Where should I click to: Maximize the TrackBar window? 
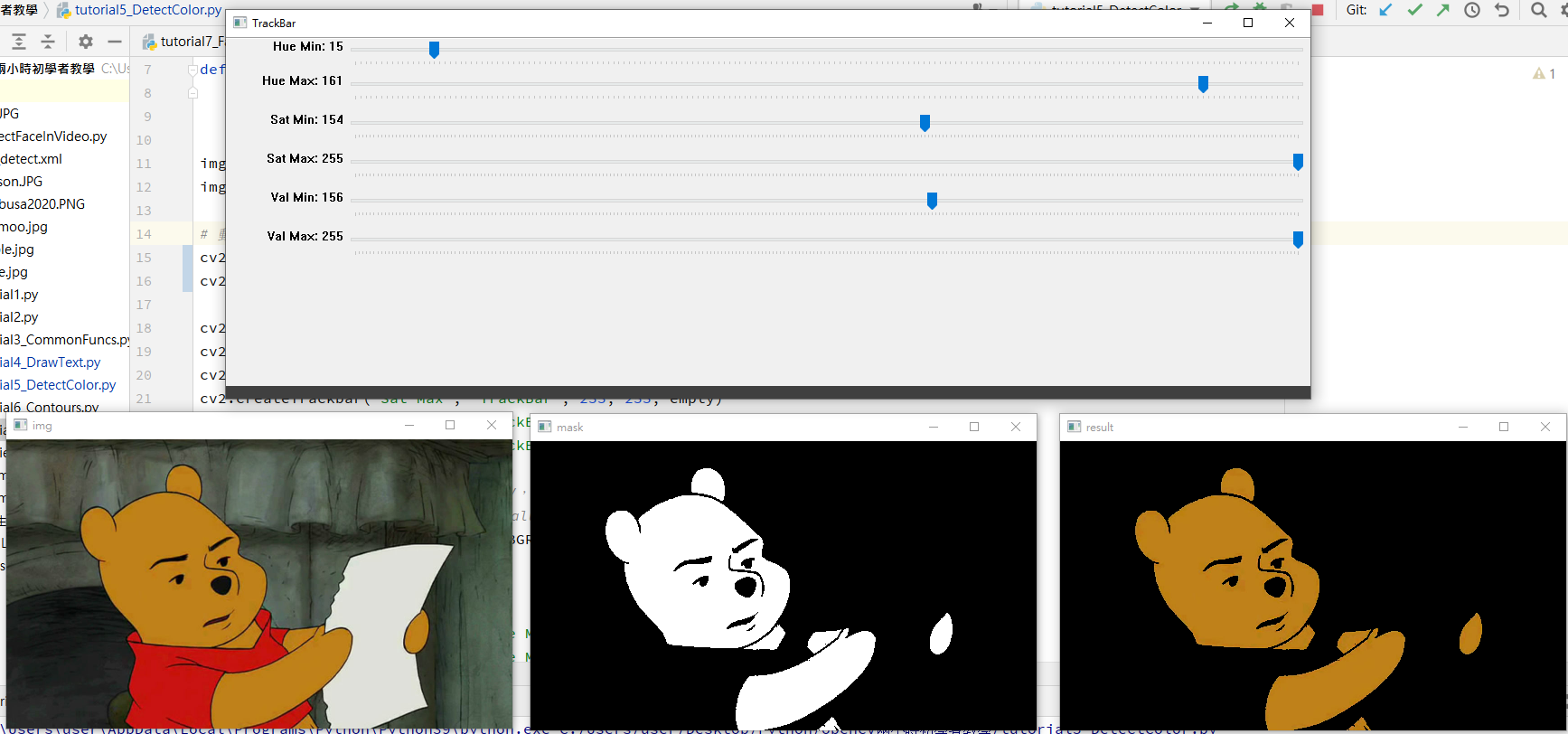(x=1248, y=23)
